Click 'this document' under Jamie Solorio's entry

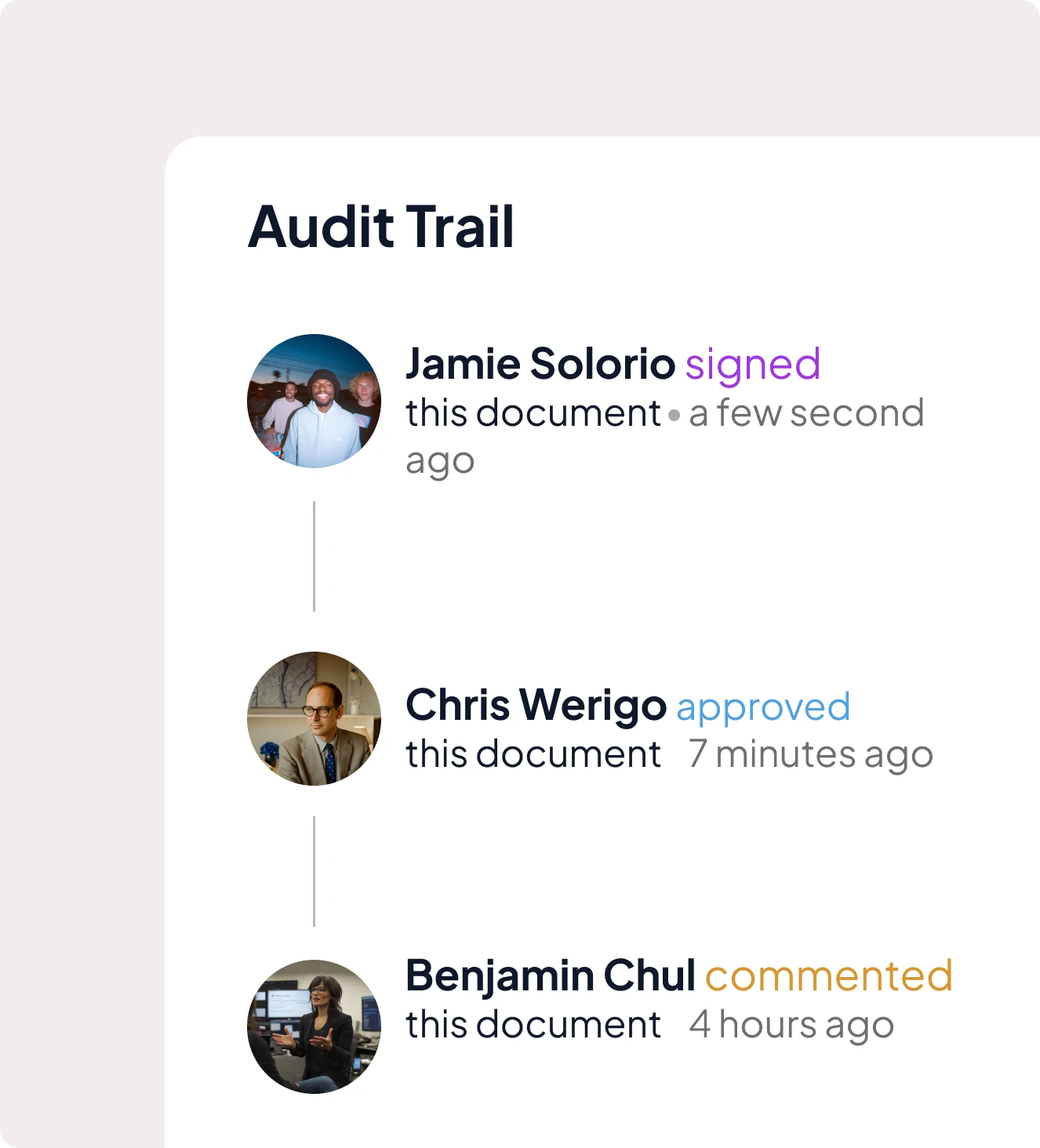coord(532,413)
